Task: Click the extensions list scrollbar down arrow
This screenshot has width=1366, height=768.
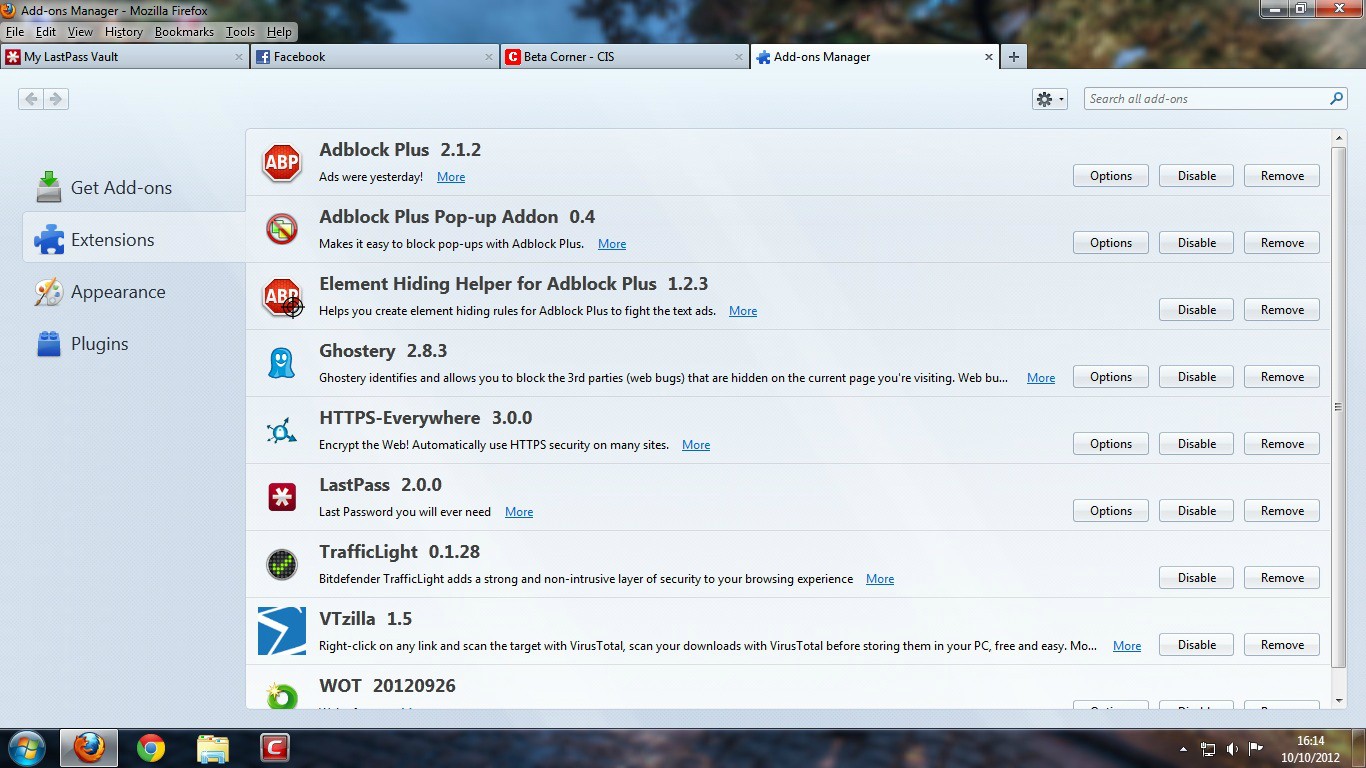Action: [x=1339, y=701]
